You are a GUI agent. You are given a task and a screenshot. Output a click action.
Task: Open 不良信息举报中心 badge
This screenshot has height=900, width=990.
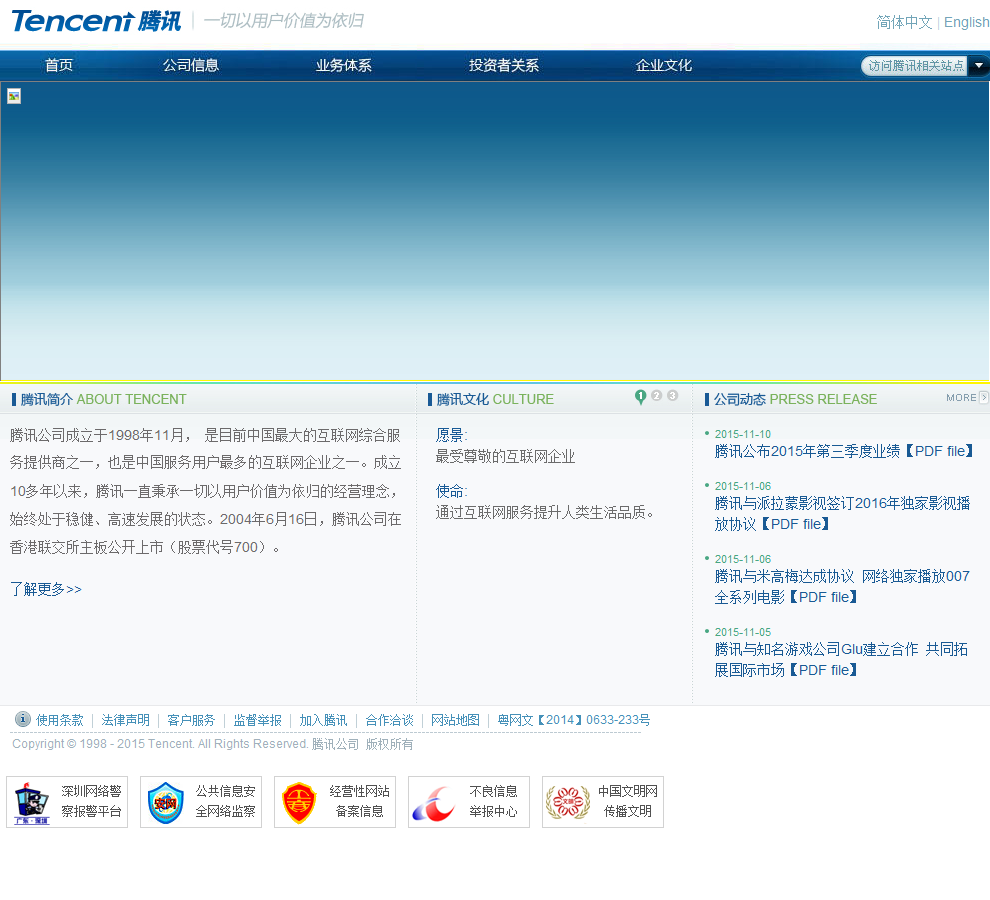click(468, 801)
